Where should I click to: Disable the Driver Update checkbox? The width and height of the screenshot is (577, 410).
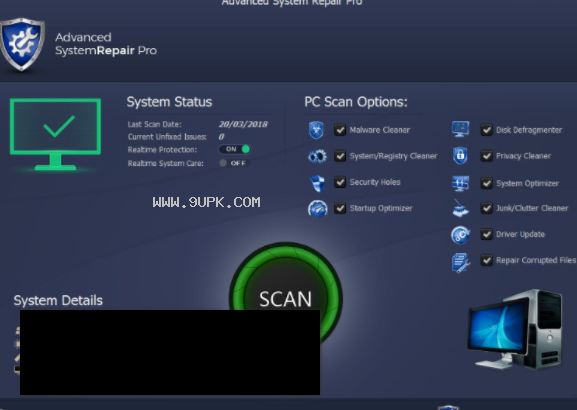coord(486,234)
